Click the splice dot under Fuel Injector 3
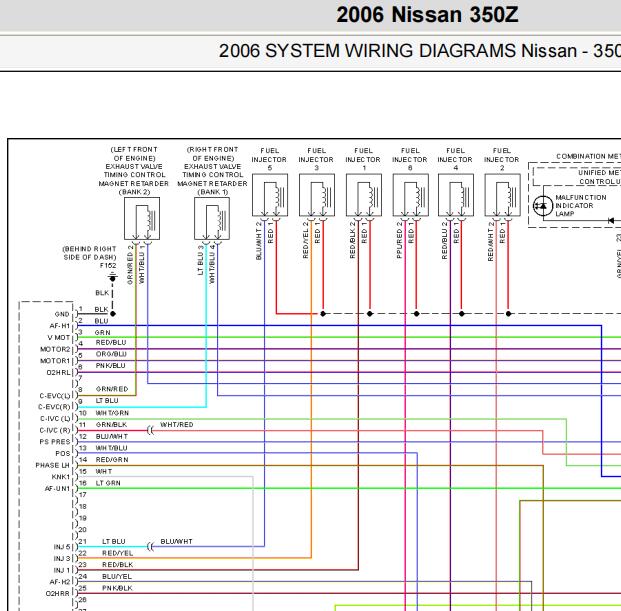This screenshot has width=621, height=611. 323,314
